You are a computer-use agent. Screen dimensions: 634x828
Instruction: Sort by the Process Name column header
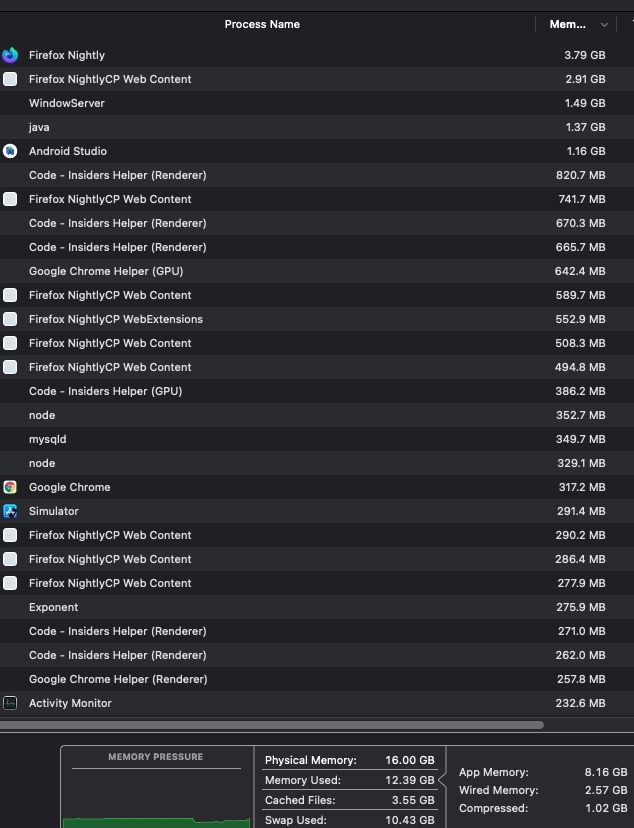tap(262, 24)
